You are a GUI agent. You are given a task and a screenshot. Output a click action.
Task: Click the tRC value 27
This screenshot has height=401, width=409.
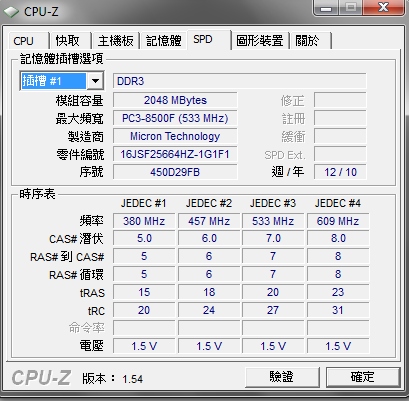[273, 310]
